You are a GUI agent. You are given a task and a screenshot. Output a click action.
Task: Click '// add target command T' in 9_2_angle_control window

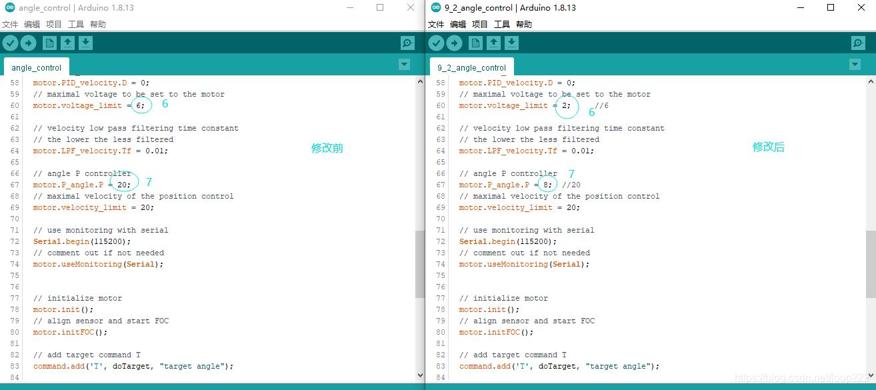point(513,355)
